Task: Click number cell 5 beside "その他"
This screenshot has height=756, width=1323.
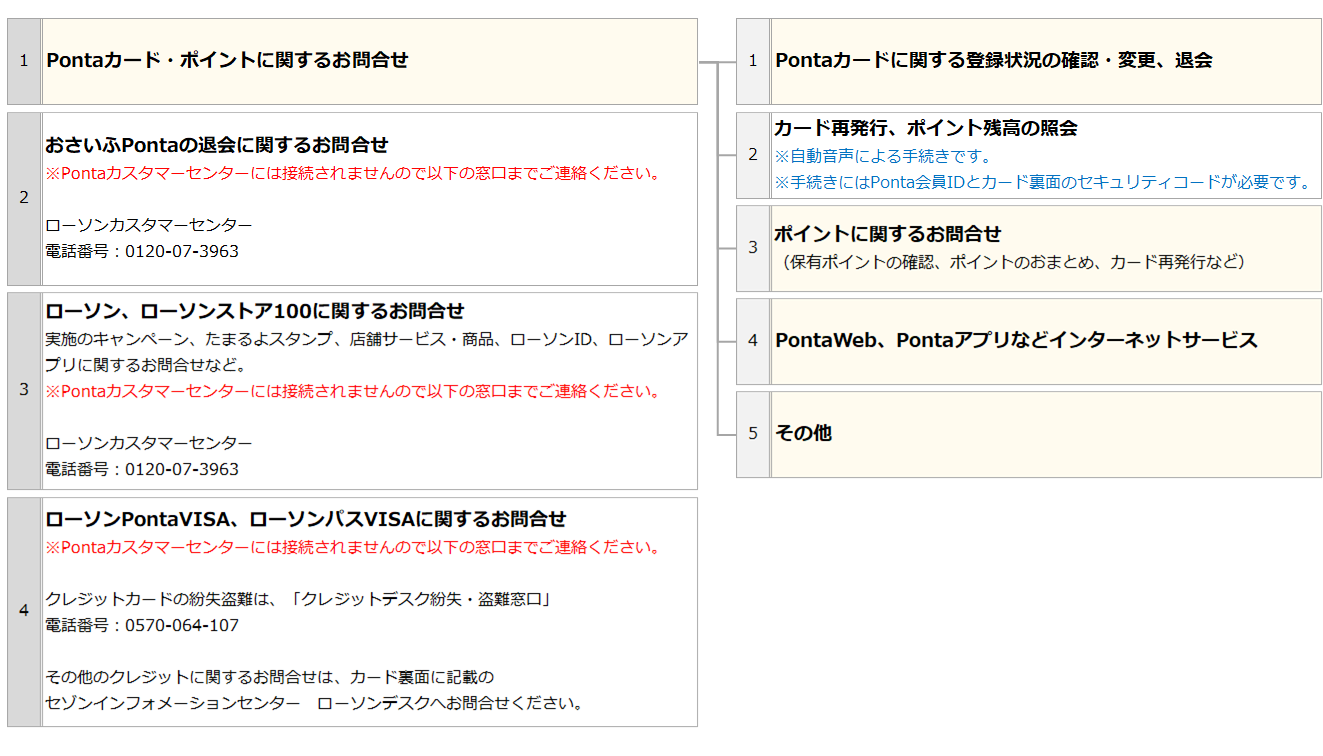Action: tap(753, 434)
